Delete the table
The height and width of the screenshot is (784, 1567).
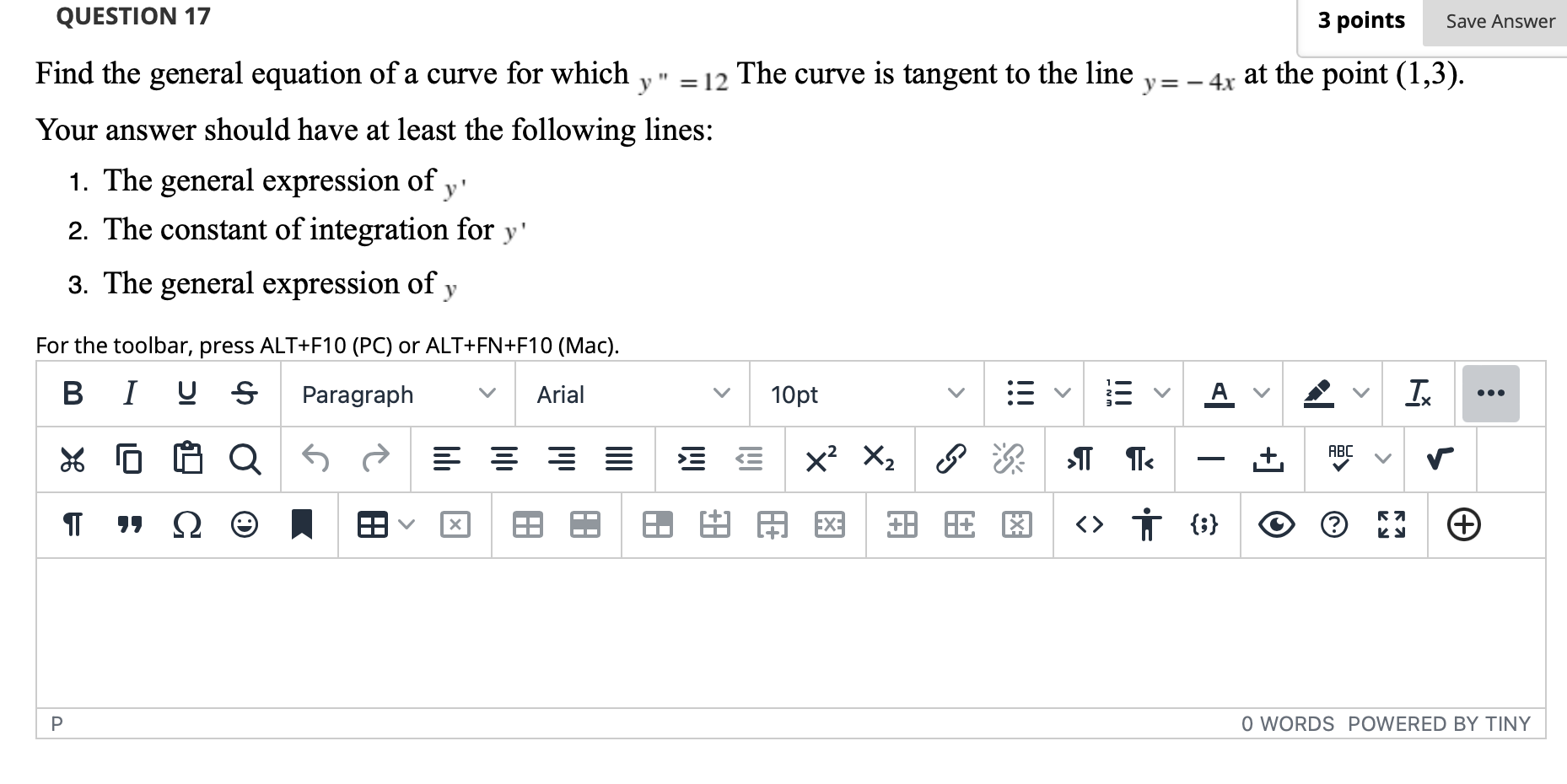tap(455, 525)
